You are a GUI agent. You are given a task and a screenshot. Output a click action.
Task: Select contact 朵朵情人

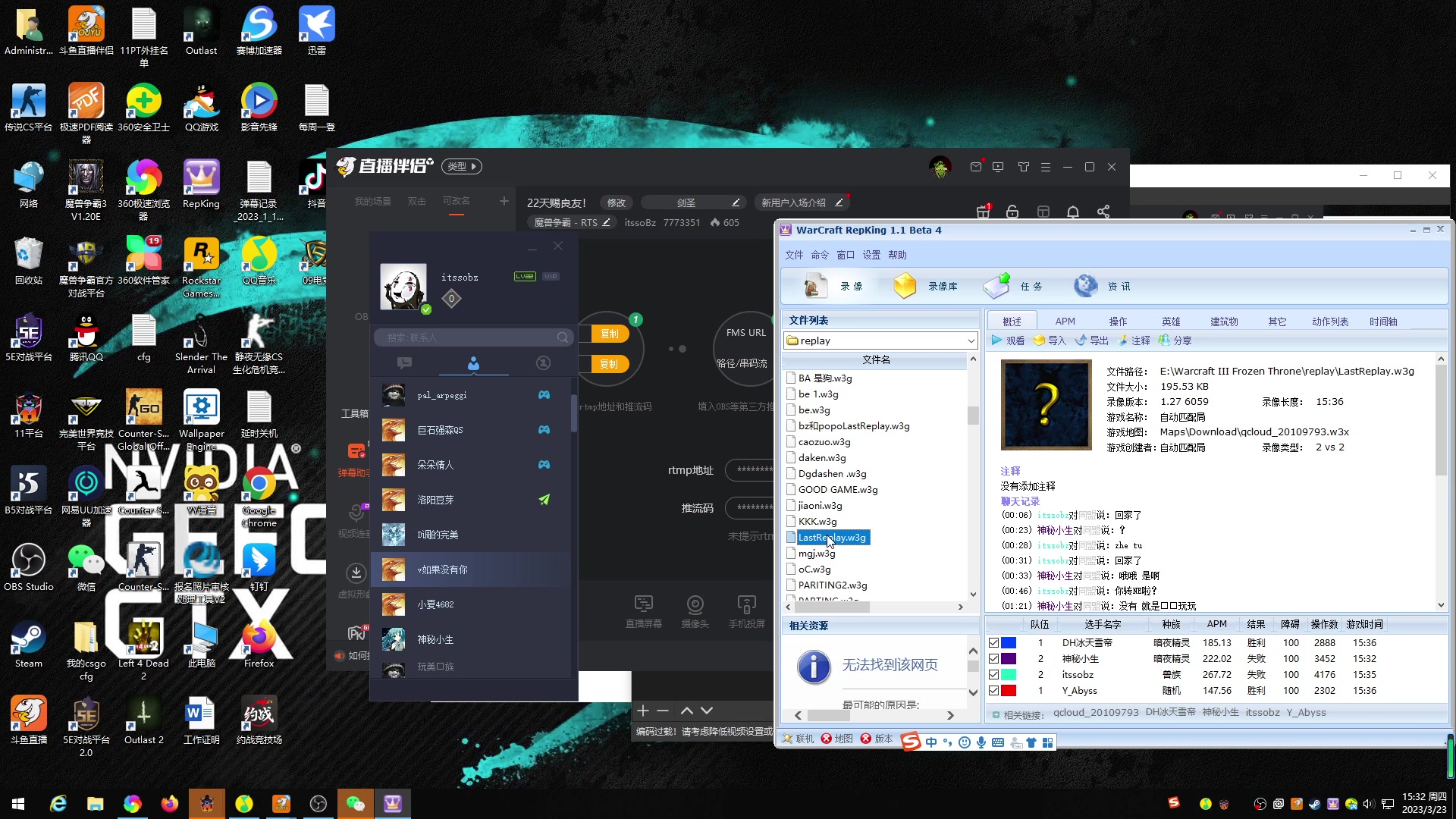tap(470, 465)
